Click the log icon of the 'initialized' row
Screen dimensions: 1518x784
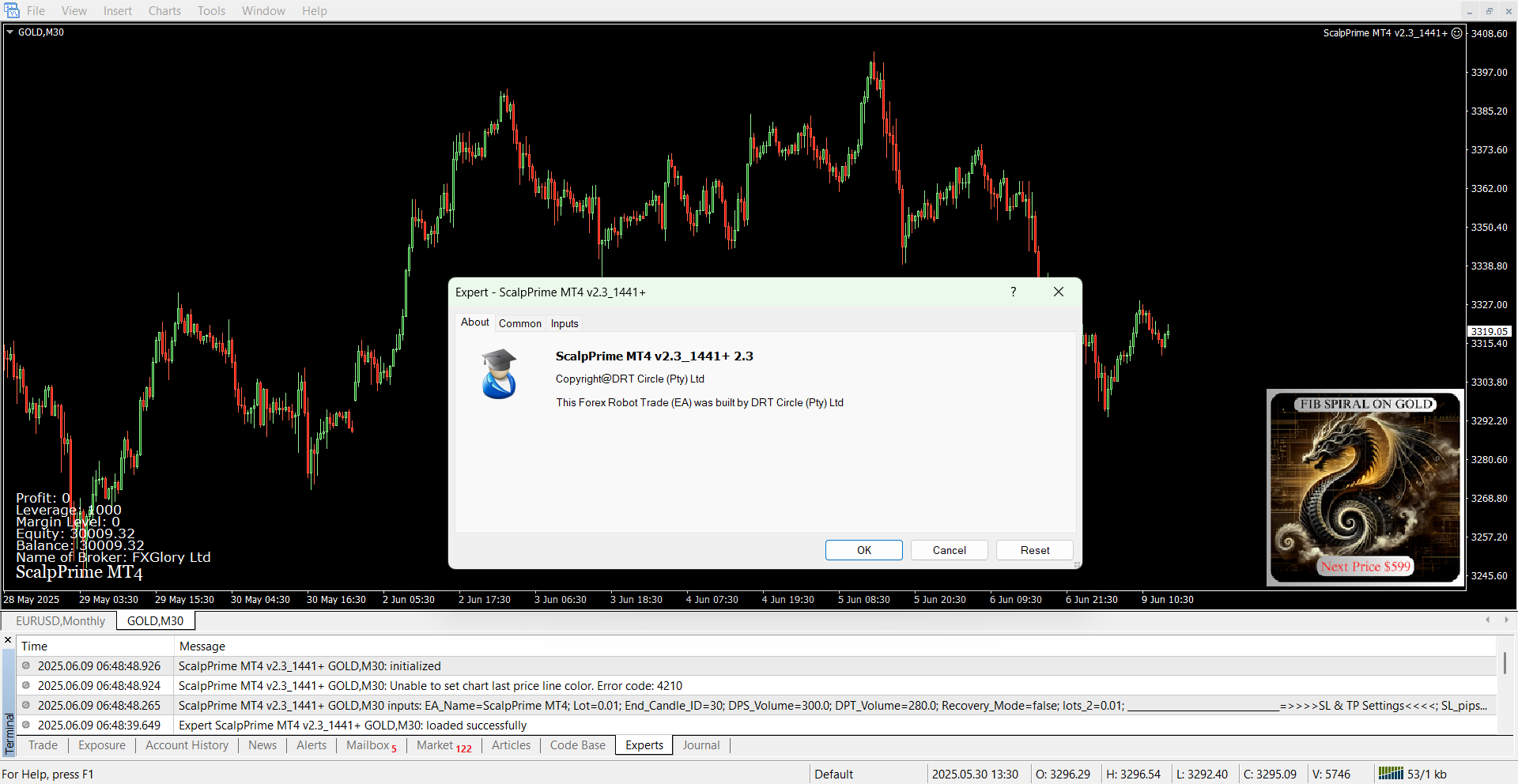click(26, 665)
